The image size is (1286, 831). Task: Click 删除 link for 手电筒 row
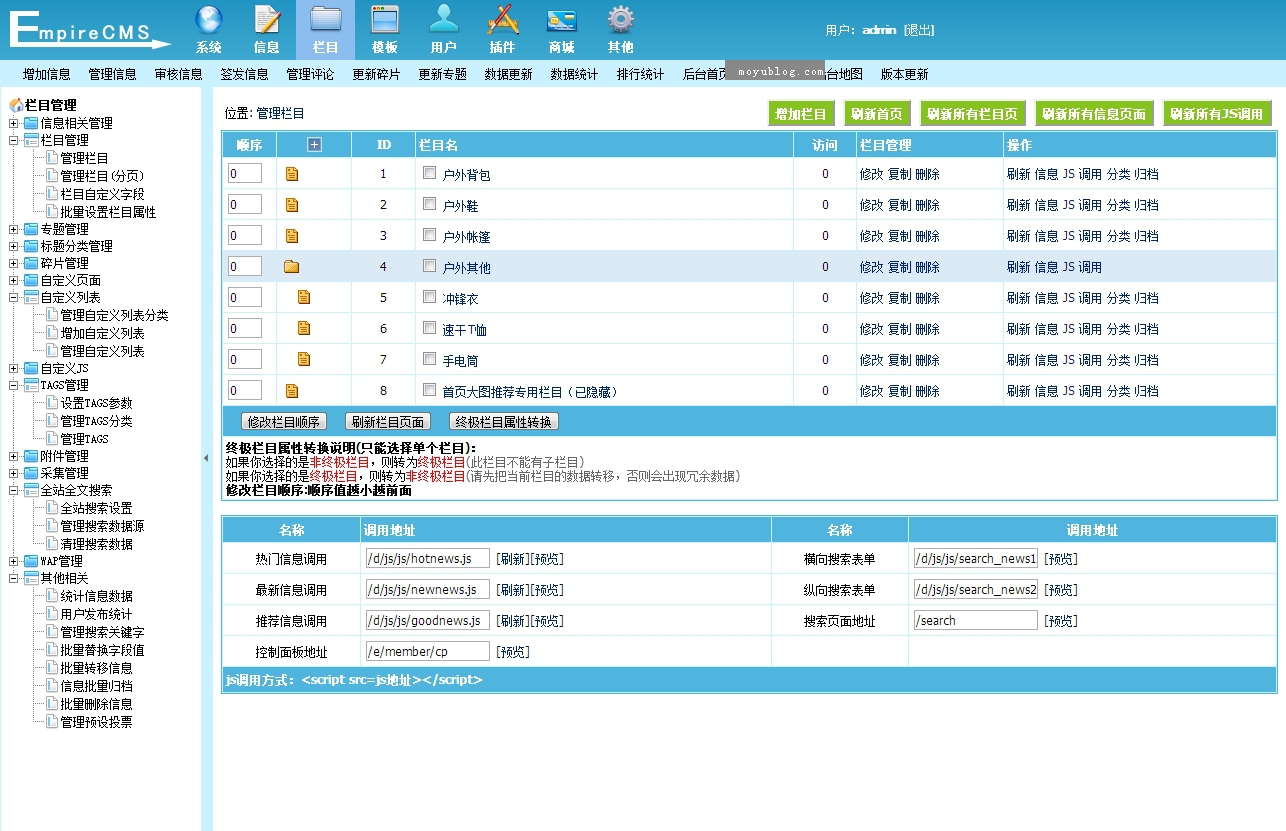click(x=928, y=360)
